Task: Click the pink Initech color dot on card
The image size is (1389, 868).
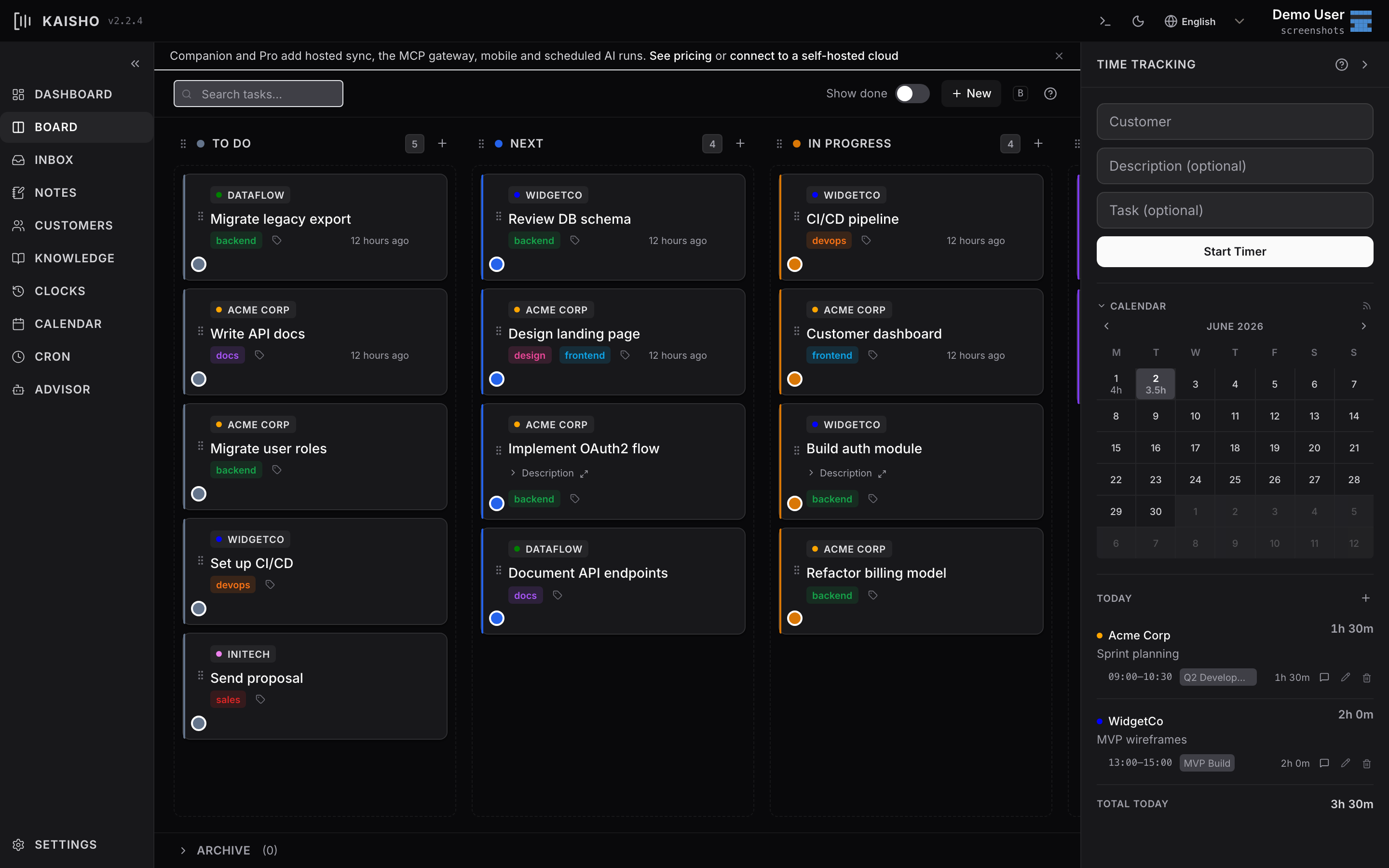Action: (x=218, y=654)
